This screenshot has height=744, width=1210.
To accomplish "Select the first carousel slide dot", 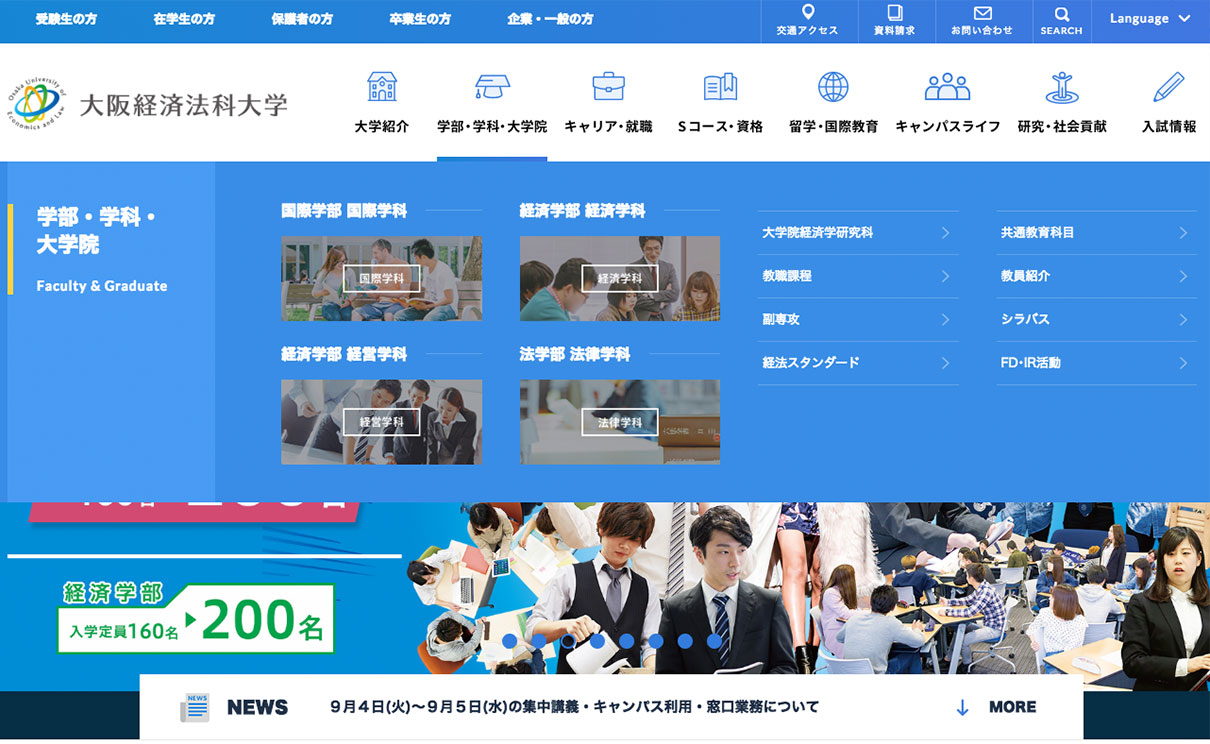I will (510, 641).
